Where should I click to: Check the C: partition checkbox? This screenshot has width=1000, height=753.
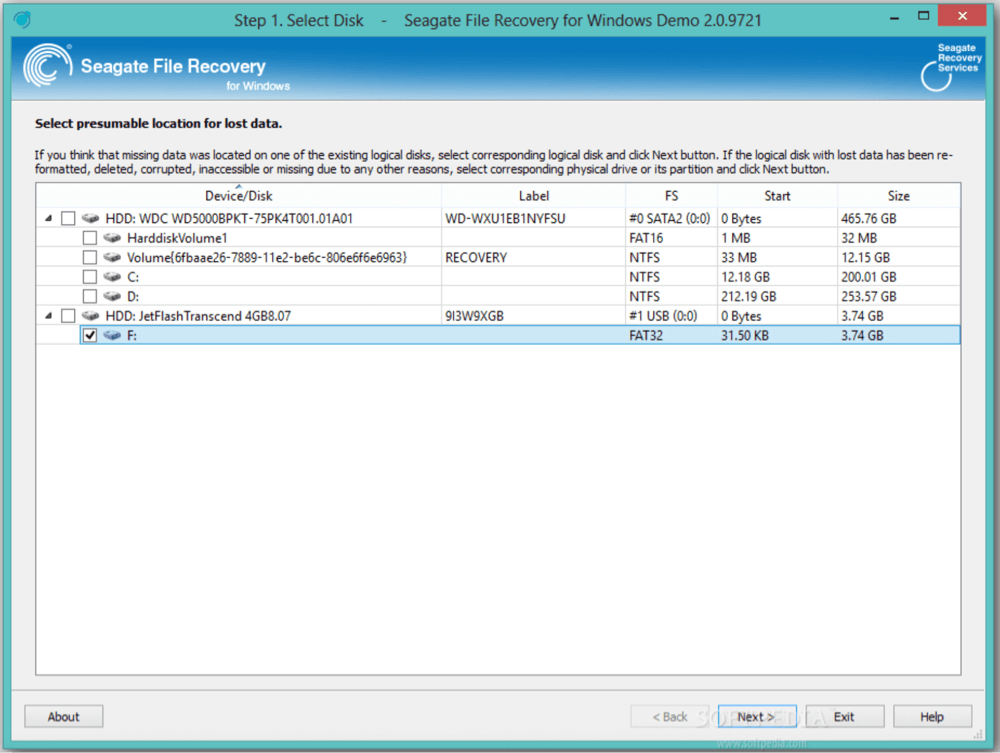tap(90, 277)
